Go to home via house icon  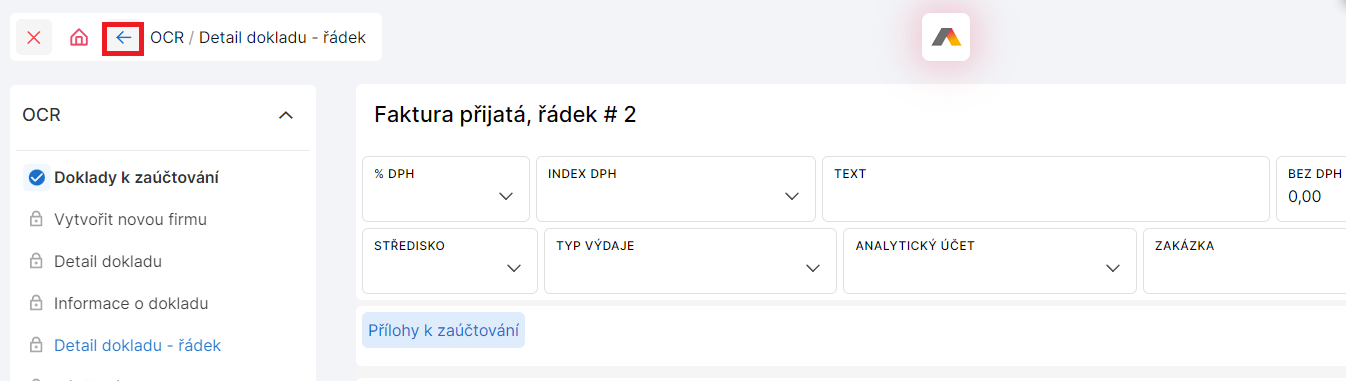pos(79,38)
